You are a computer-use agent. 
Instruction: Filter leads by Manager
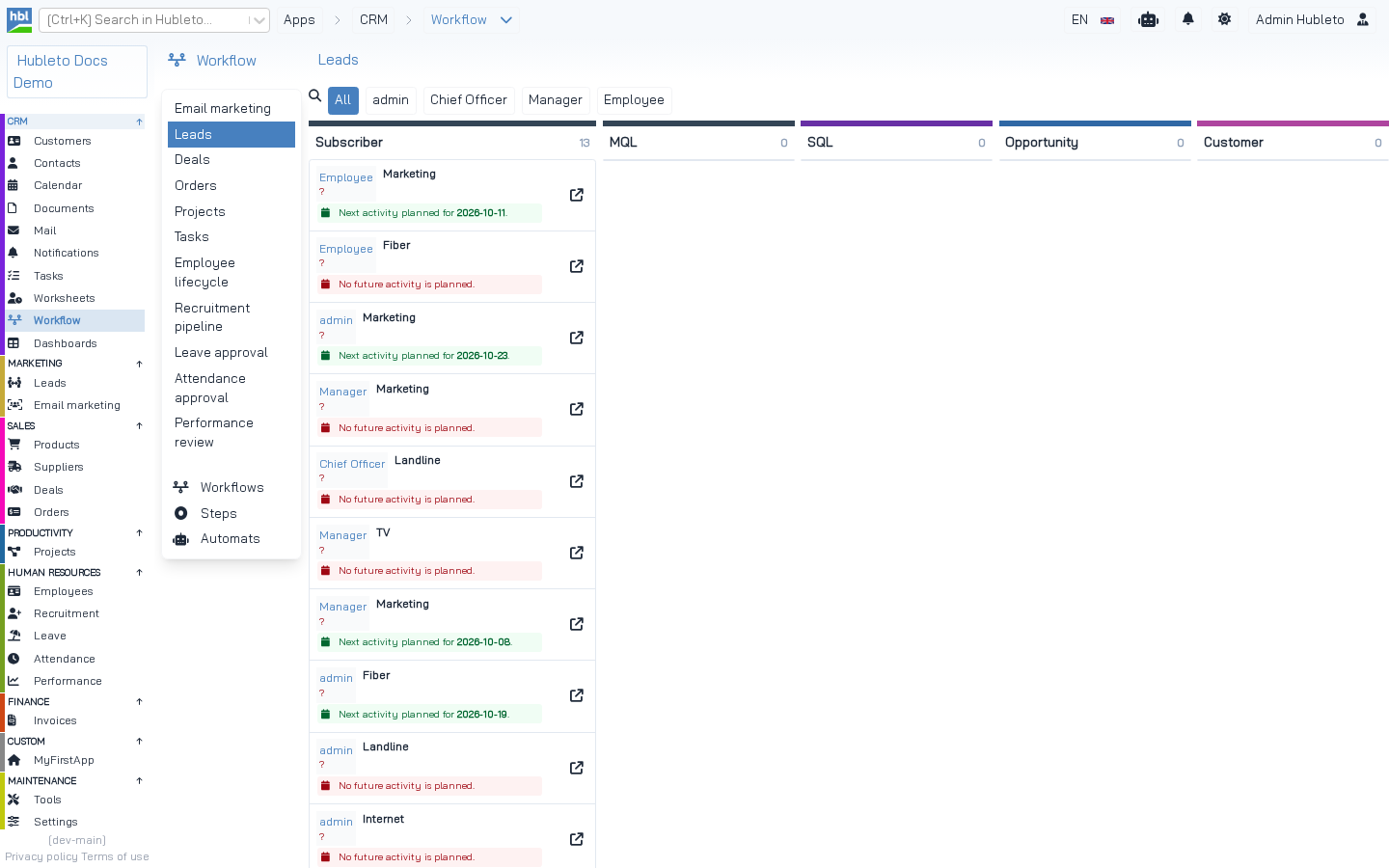pos(556,100)
